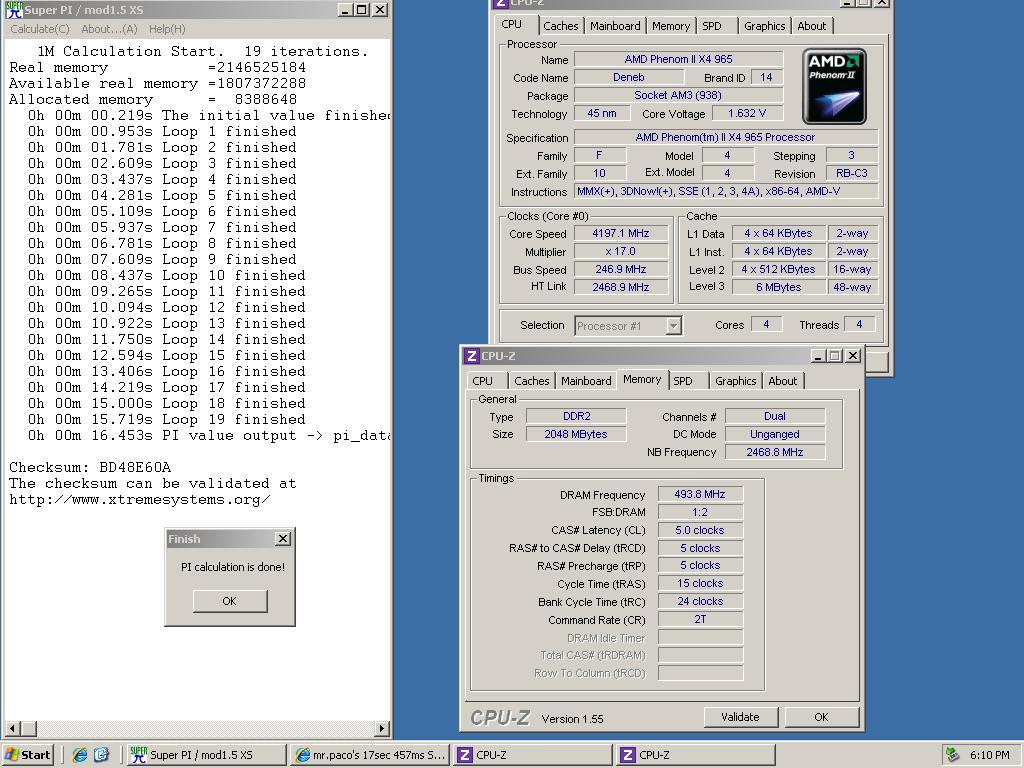Click OK in the Finish dialog

coord(230,601)
